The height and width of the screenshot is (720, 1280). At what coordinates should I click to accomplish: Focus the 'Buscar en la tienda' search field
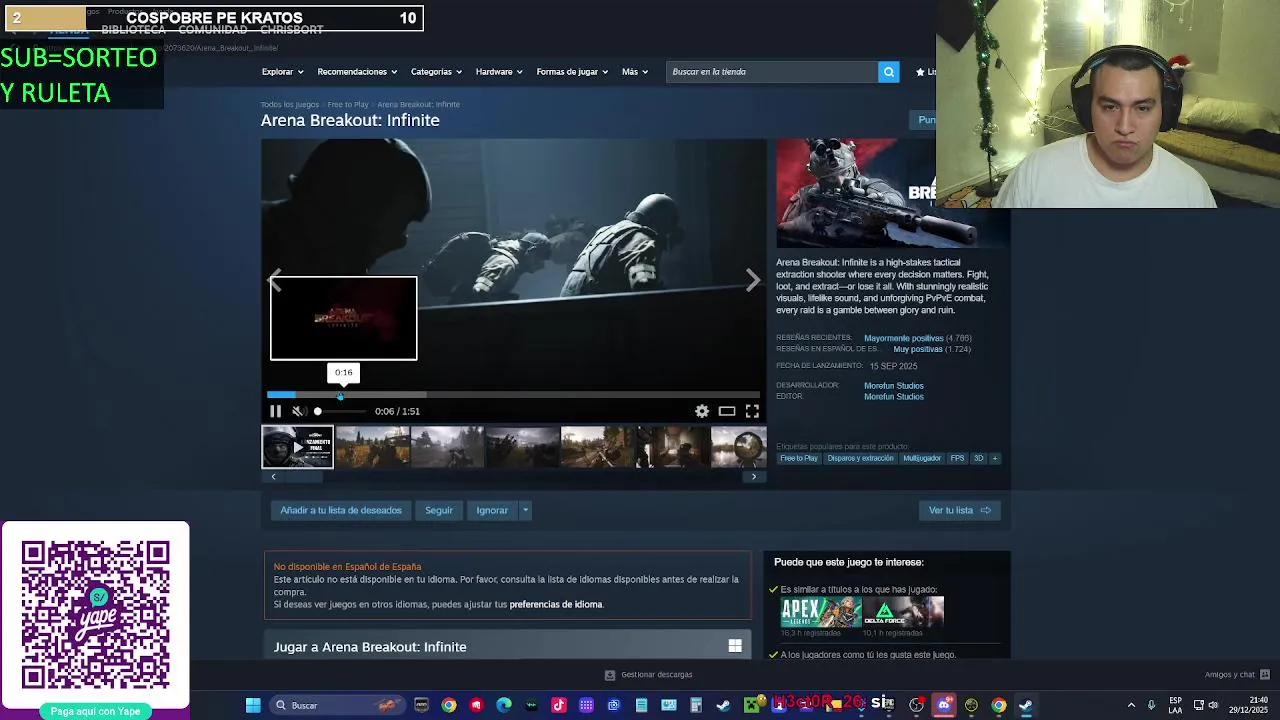pyautogui.click(x=772, y=72)
